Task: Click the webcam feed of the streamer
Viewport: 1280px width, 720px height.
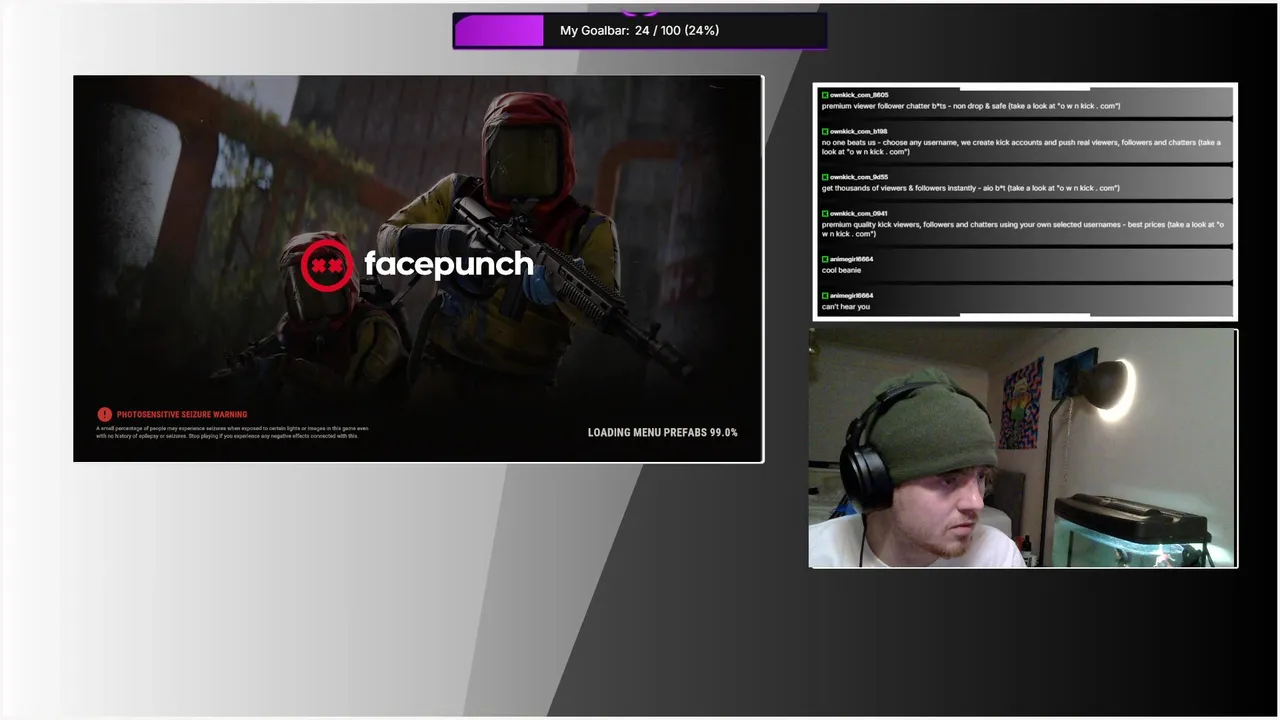Action: tap(1023, 449)
